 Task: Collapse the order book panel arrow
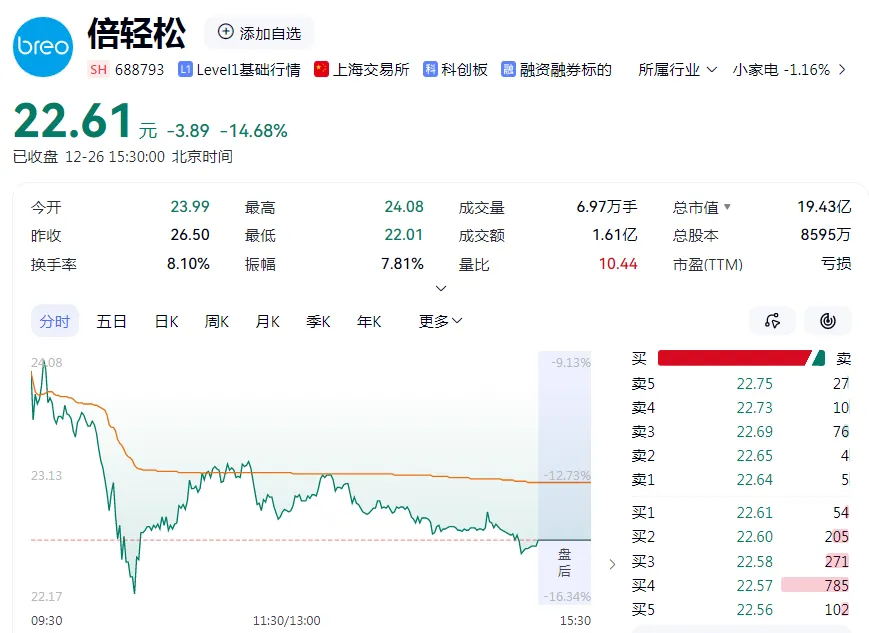coord(612,564)
